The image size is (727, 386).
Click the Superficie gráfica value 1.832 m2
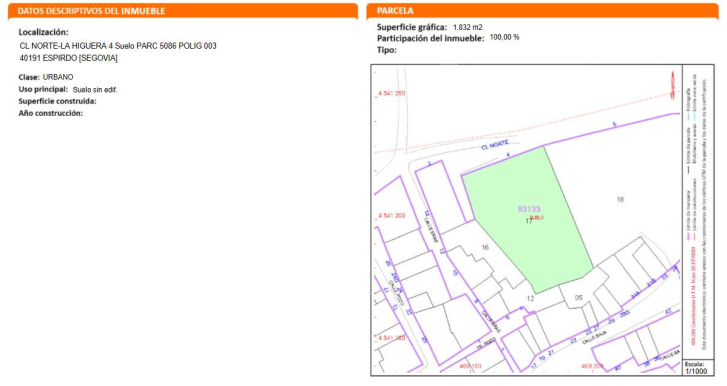[x=467, y=27]
